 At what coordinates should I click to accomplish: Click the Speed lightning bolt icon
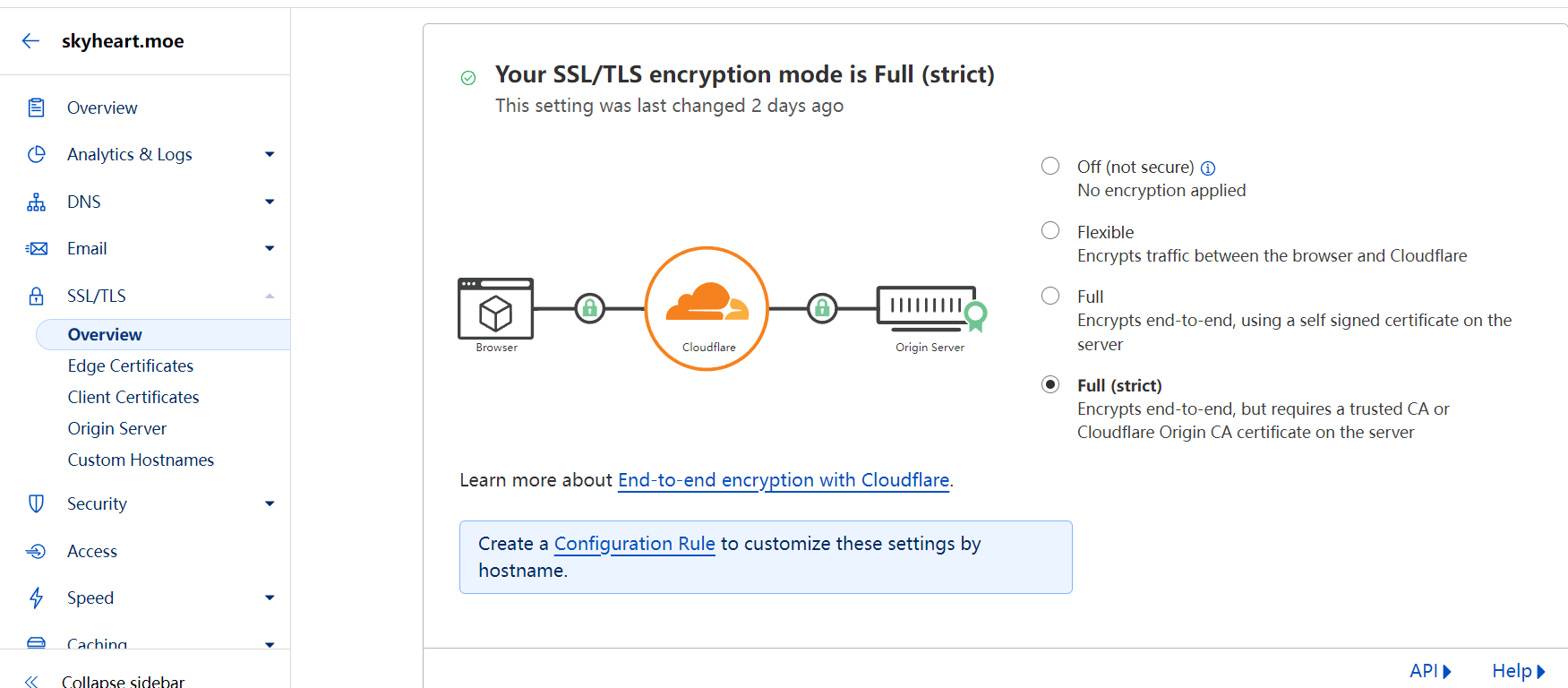[x=36, y=598]
